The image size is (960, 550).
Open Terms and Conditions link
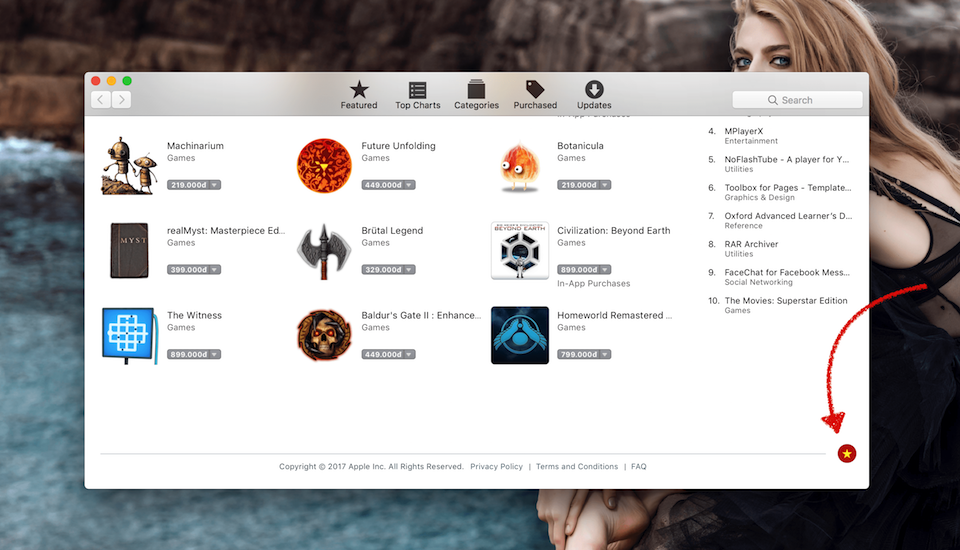tap(577, 467)
